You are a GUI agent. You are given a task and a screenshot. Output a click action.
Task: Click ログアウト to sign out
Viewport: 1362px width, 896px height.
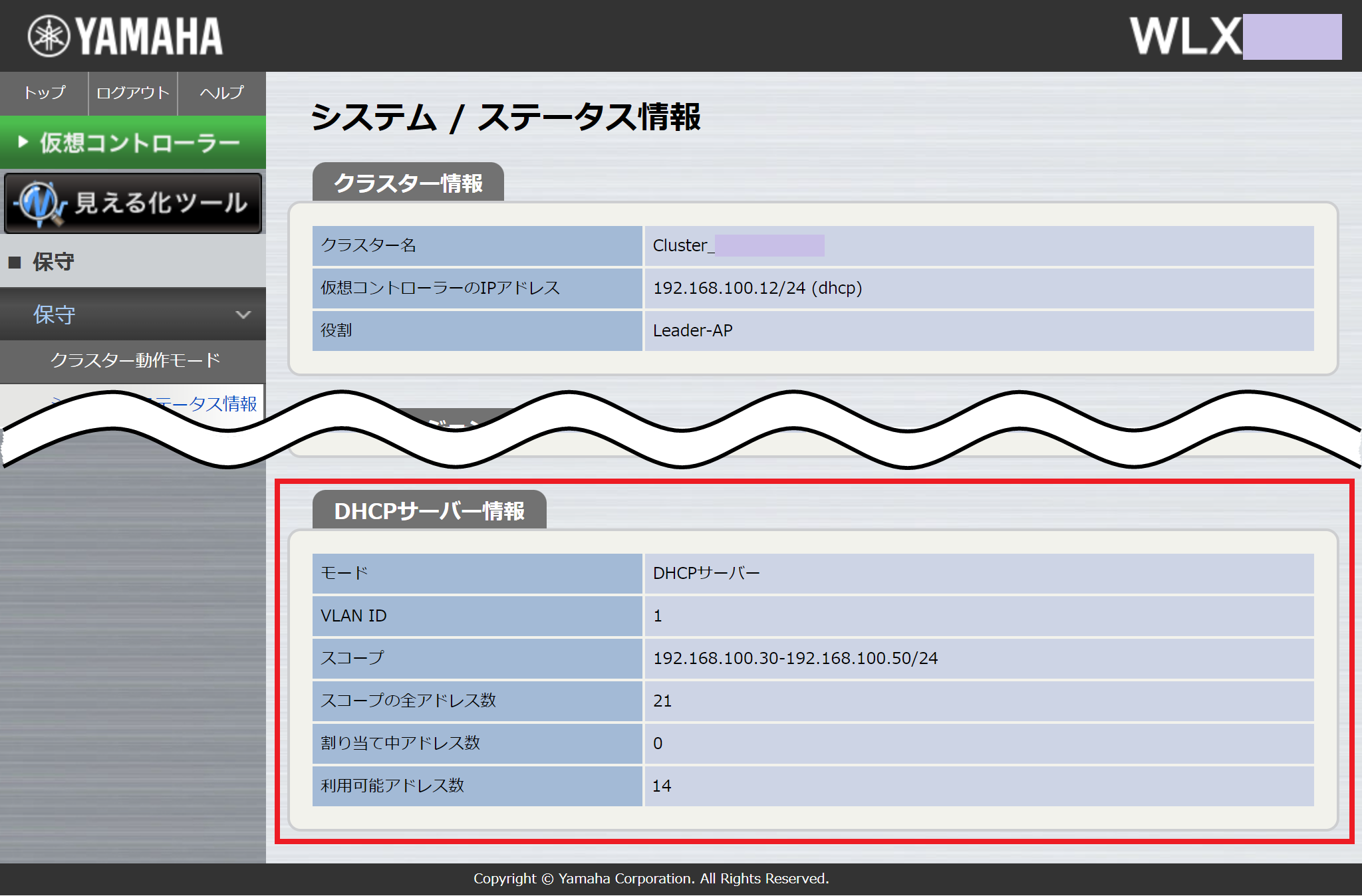132,94
